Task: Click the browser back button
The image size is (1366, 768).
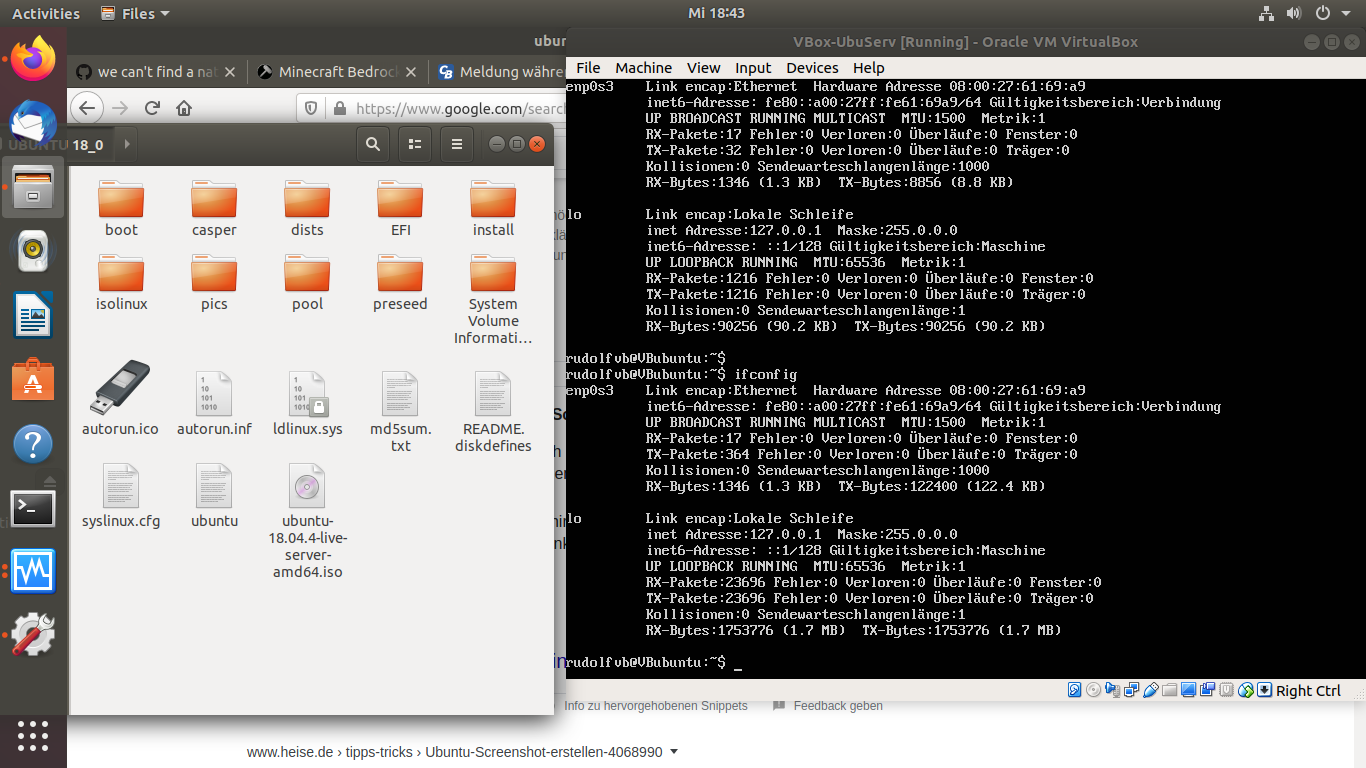Action: (87, 108)
